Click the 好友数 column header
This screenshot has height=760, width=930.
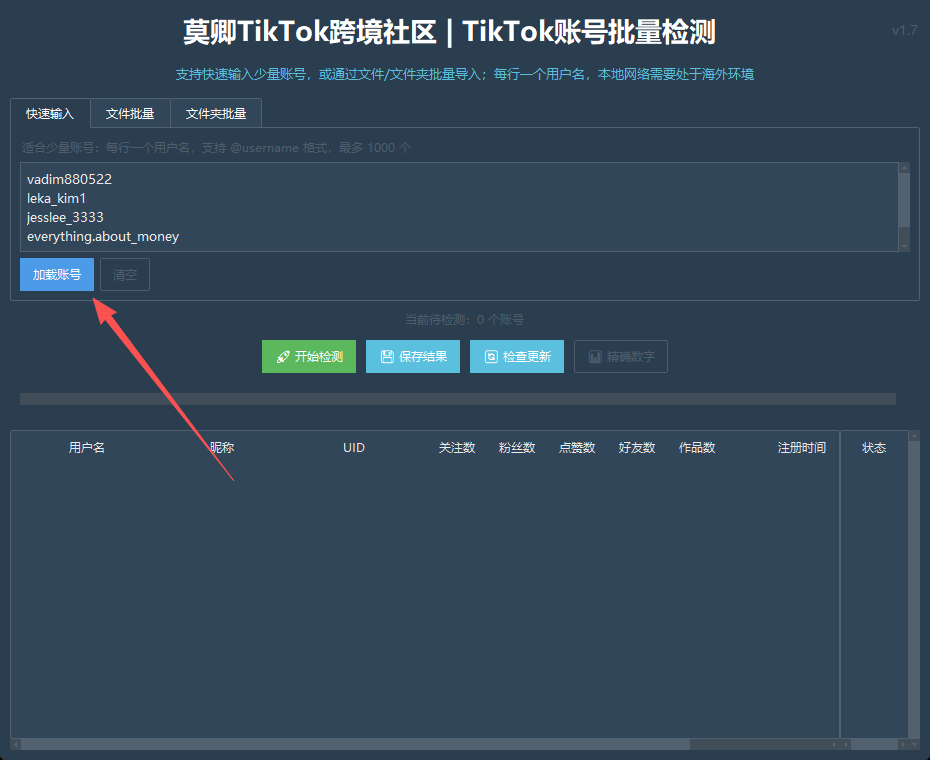[636, 447]
